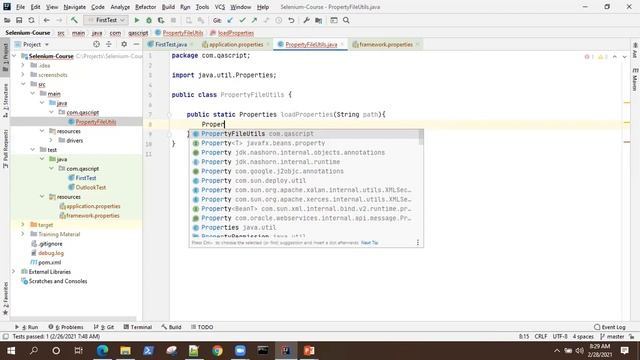This screenshot has height=360, width=640.
Task: Expand the screenshots folder
Action: [23, 75]
